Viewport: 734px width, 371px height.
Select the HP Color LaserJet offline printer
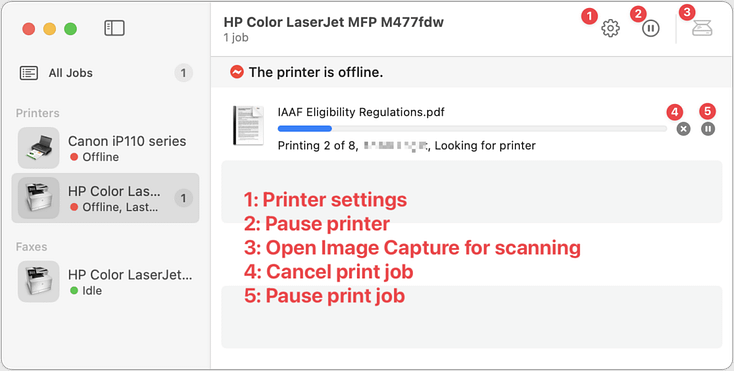(x=106, y=198)
